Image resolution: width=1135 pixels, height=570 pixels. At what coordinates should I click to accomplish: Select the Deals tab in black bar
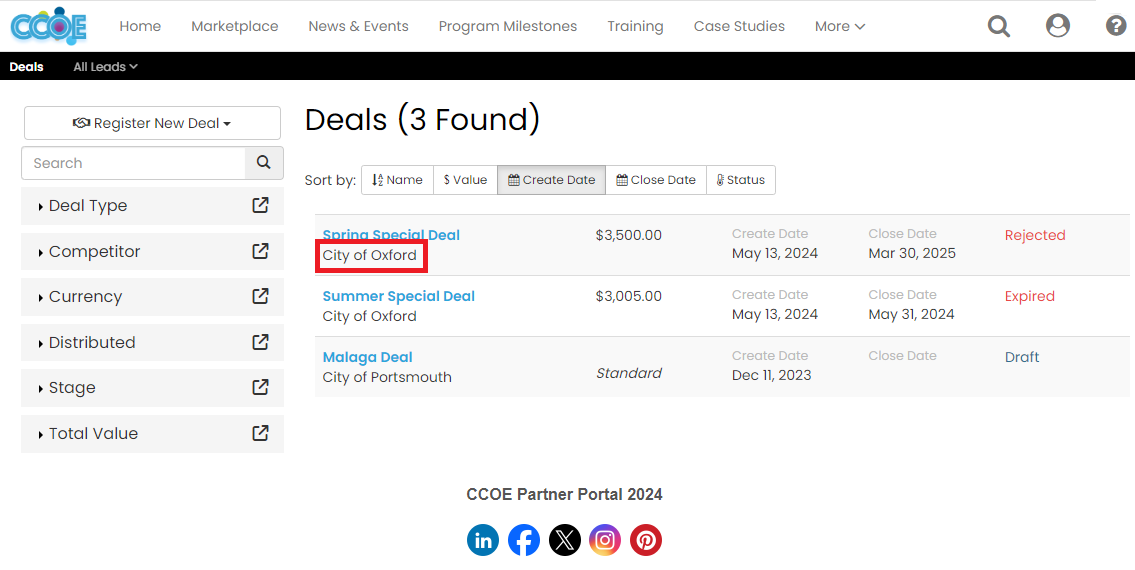27,67
